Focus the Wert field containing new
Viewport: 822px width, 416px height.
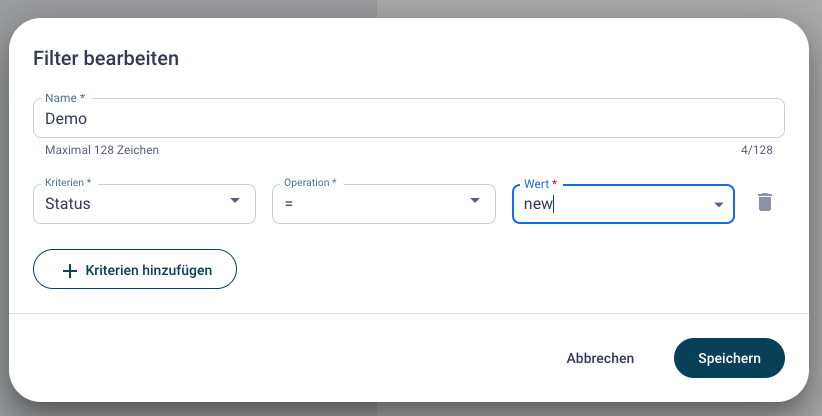pyautogui.click(x=623, y=204)
